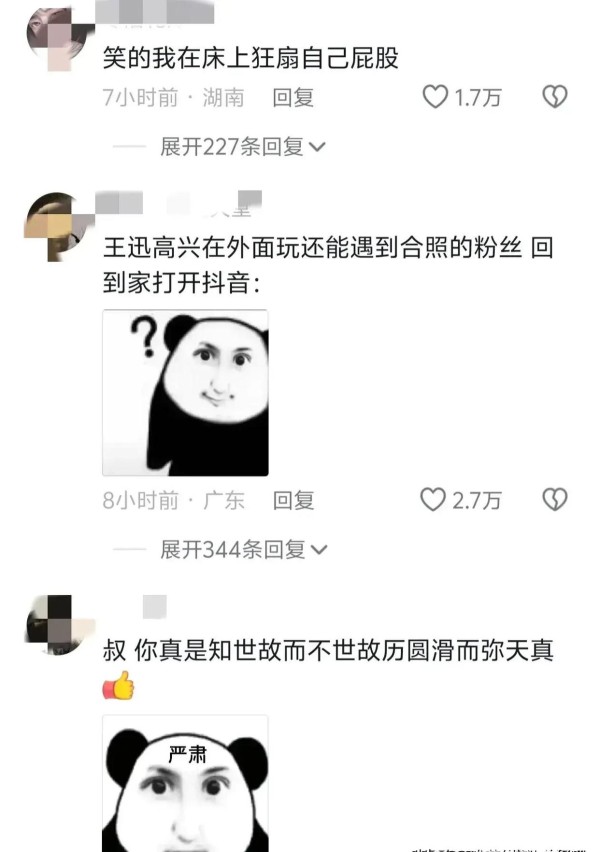Dislike the 广东 comment with broken heart

[x=555, y=500]
